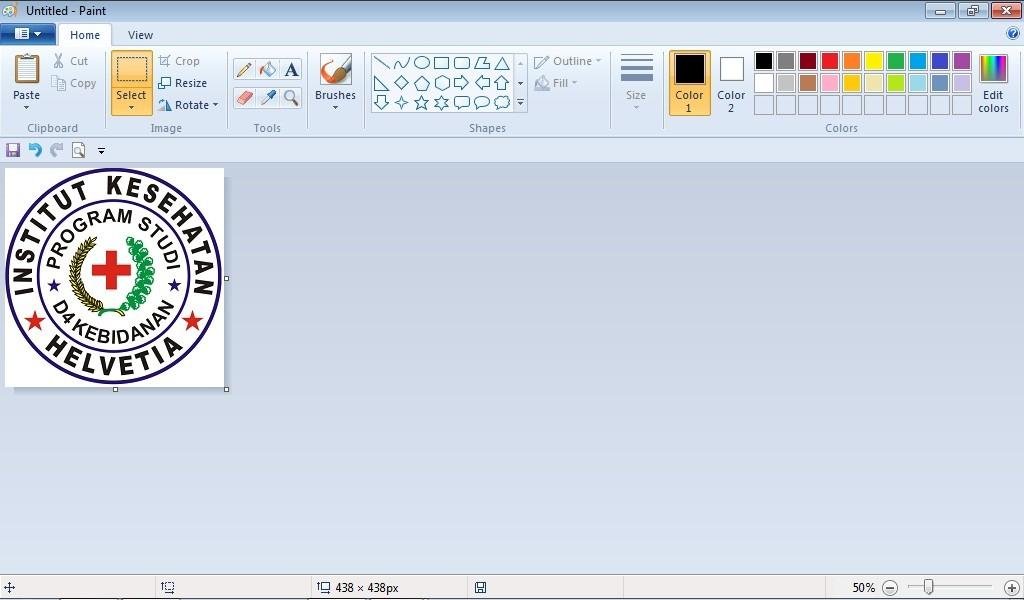Screen dimensions: 1024x600
Task: Choose the red color swatch
Action: coord(830,61)
